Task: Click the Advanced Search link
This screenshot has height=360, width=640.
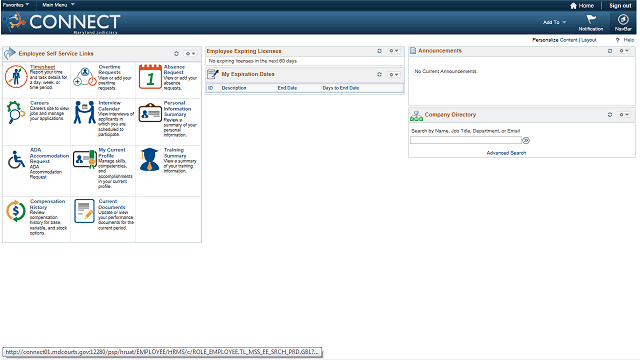Action: pyautogui.click(x=506, y=153)
